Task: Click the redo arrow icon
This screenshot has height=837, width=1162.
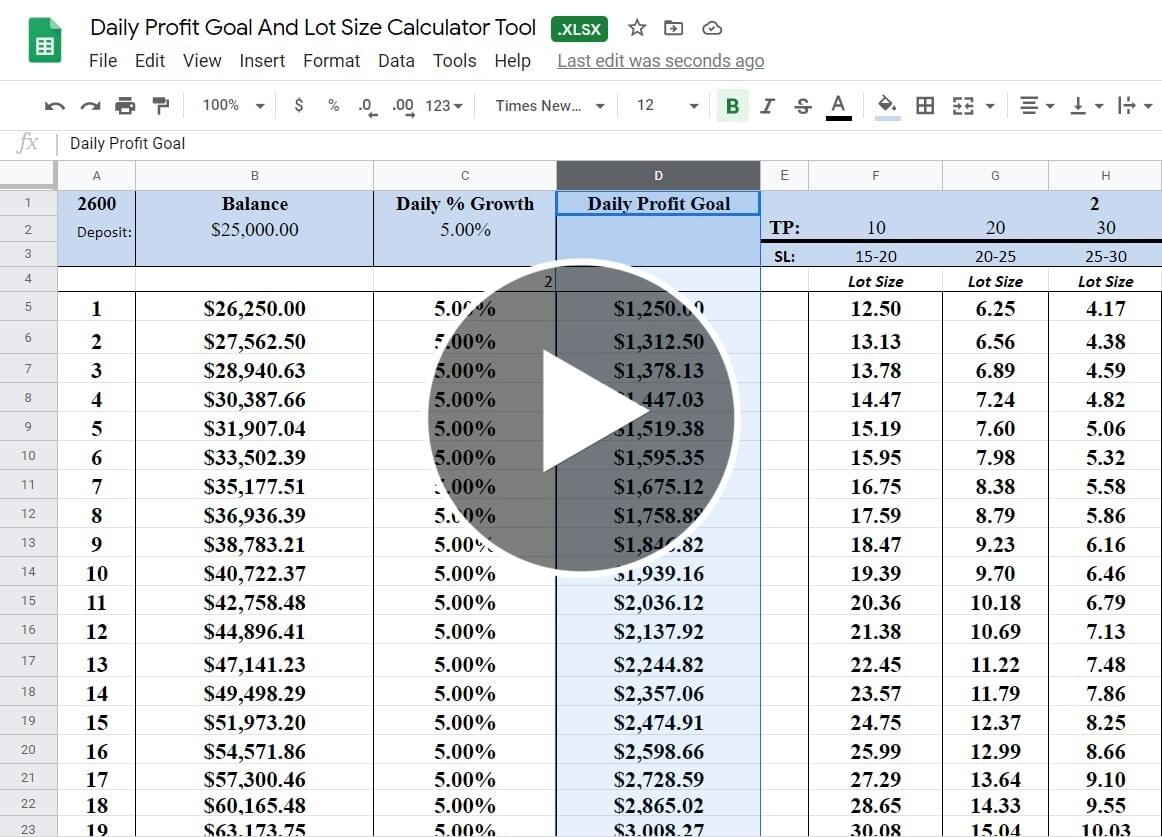Action: pyautogui.click(x=90, y=106)
